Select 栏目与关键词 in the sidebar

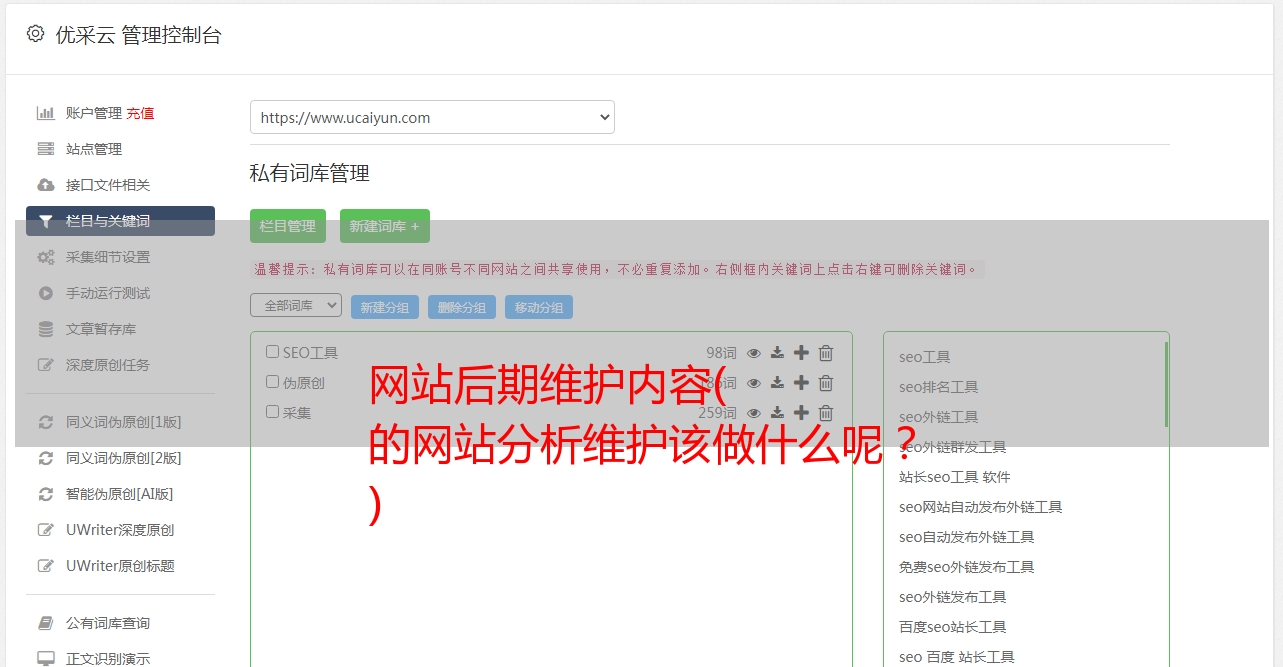point(120,221)
